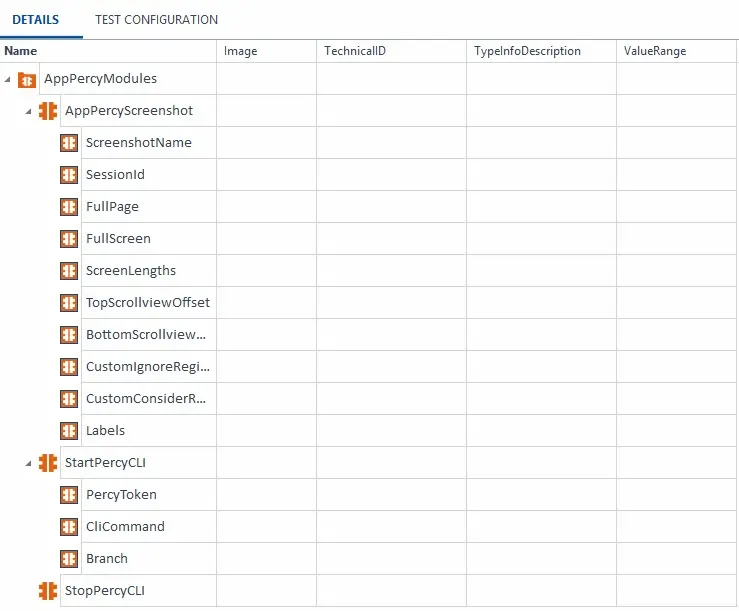Click the FullScreen attribute icon
Screen dimensions: 739x611
69,239
